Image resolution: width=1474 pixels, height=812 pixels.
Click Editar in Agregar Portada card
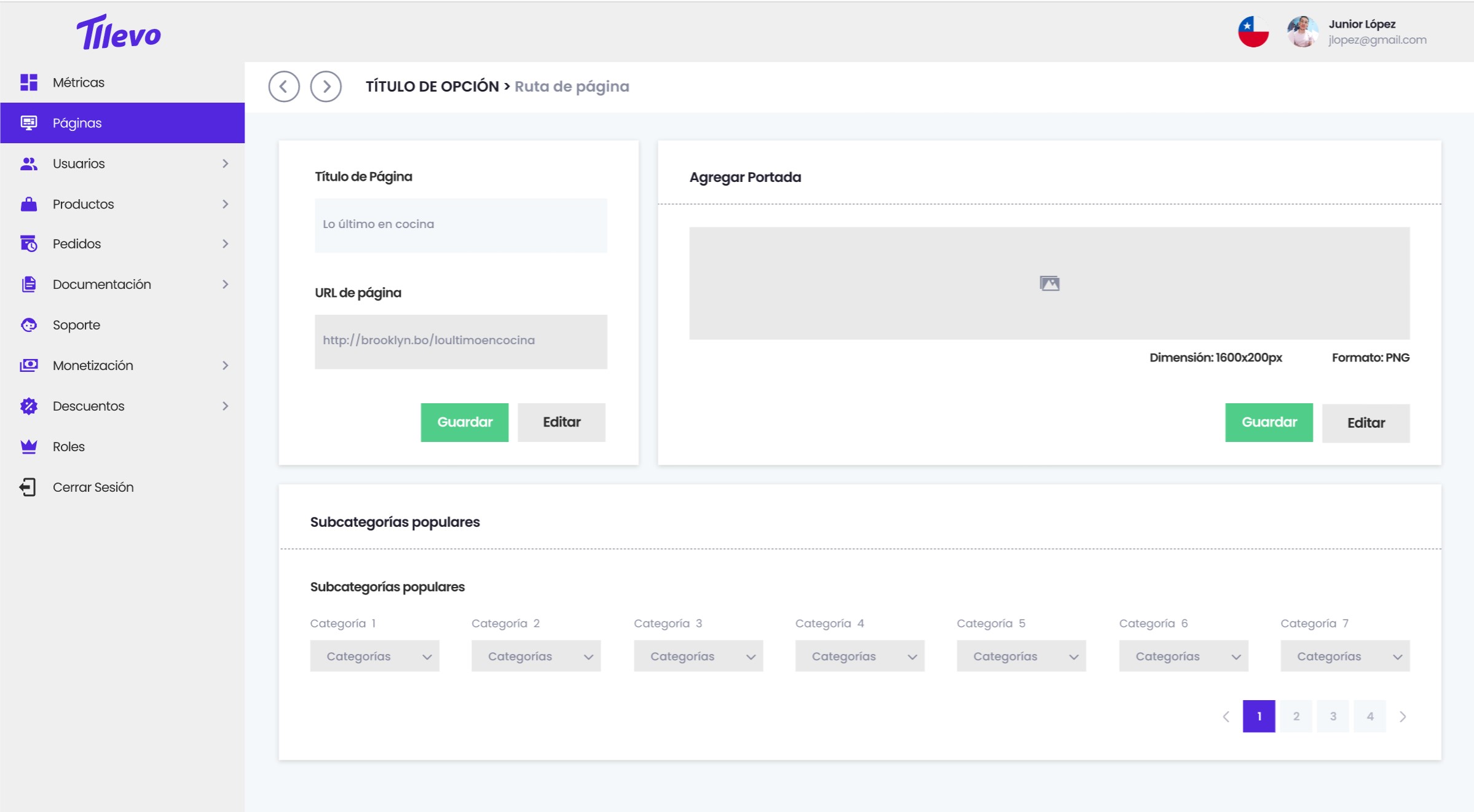pos(1366,423)
